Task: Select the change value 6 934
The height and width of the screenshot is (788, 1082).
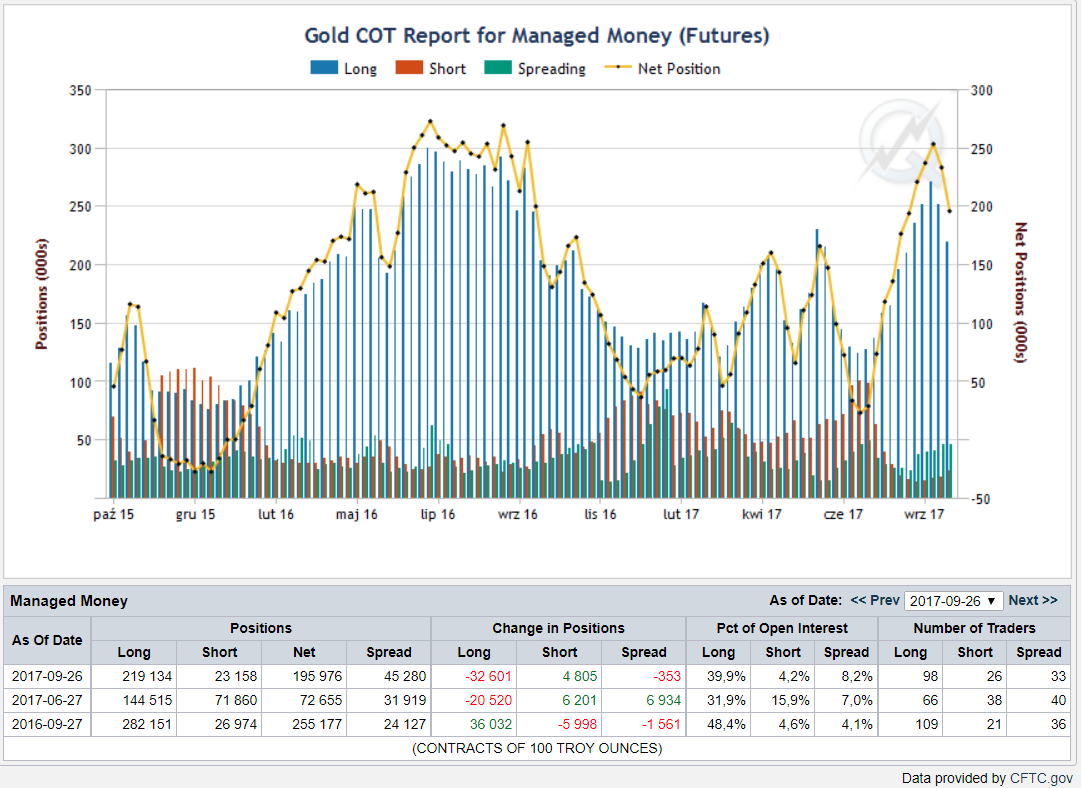Action: click(x=663, y=700)
